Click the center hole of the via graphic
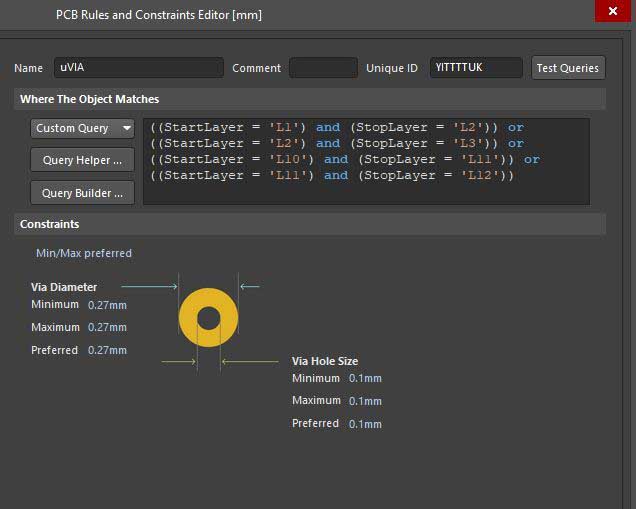The image size is (636, 509). [x=208, y=318]
